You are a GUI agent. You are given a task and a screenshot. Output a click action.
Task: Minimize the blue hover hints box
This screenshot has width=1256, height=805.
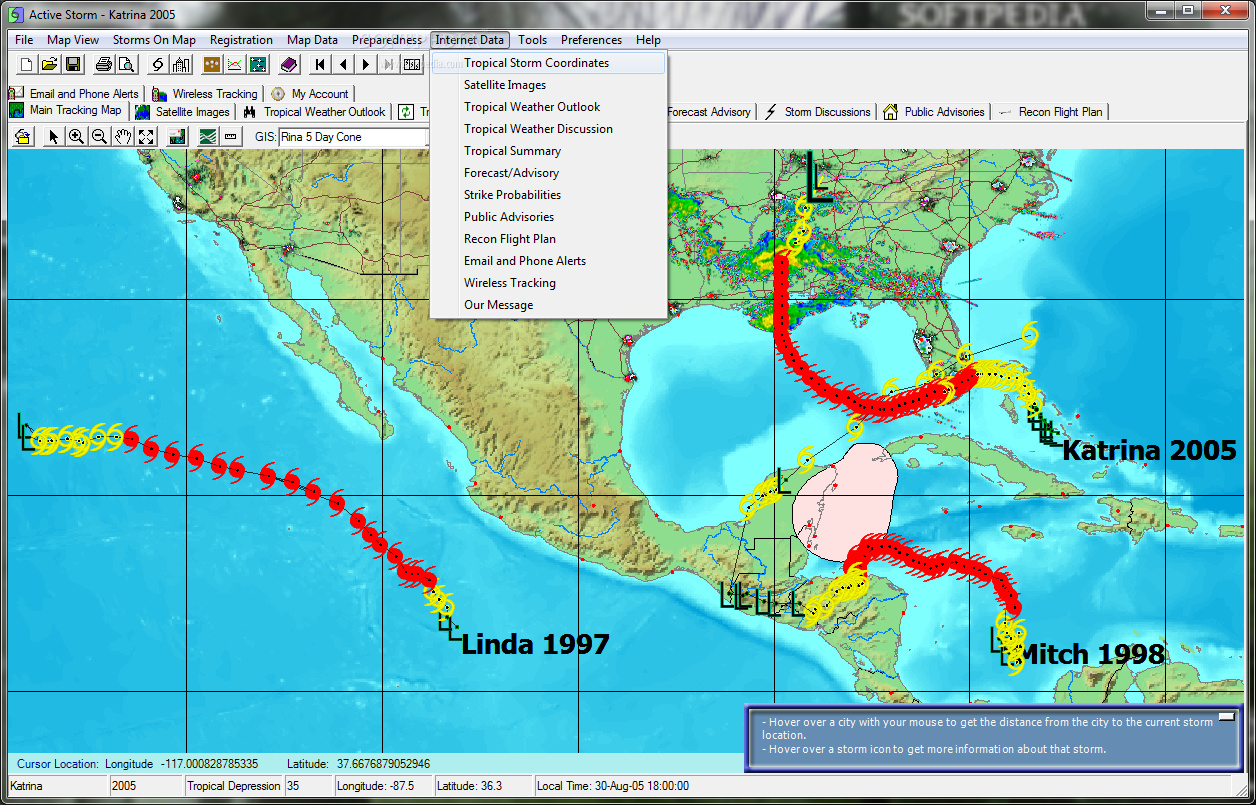pos(1226,718)
